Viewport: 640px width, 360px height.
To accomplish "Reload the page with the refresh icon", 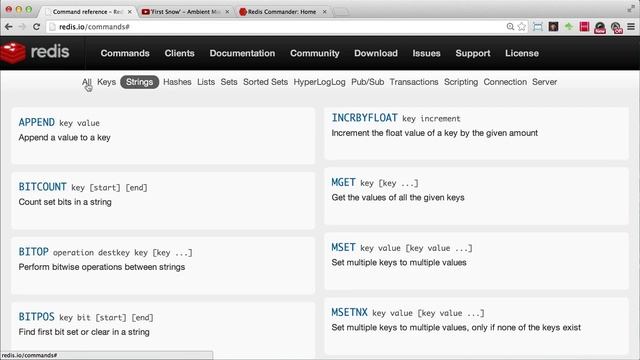I will (36, 27).
